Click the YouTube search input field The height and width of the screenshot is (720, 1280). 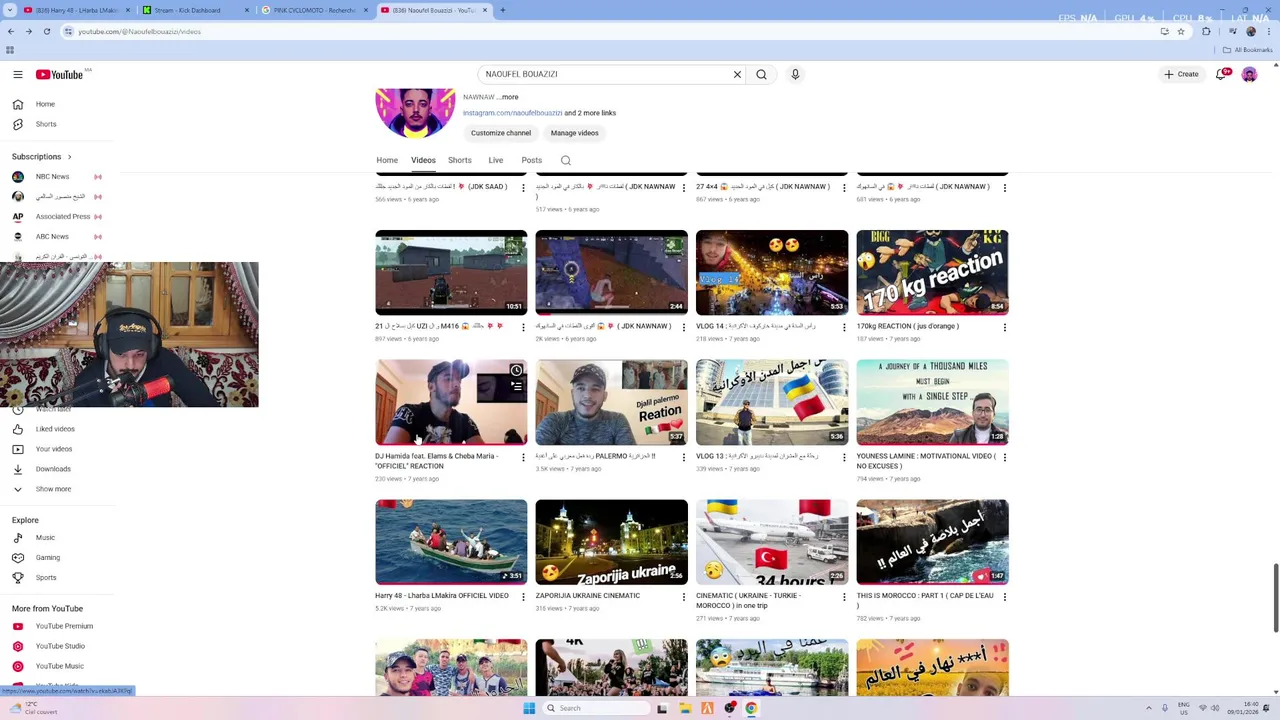point(603,74)
